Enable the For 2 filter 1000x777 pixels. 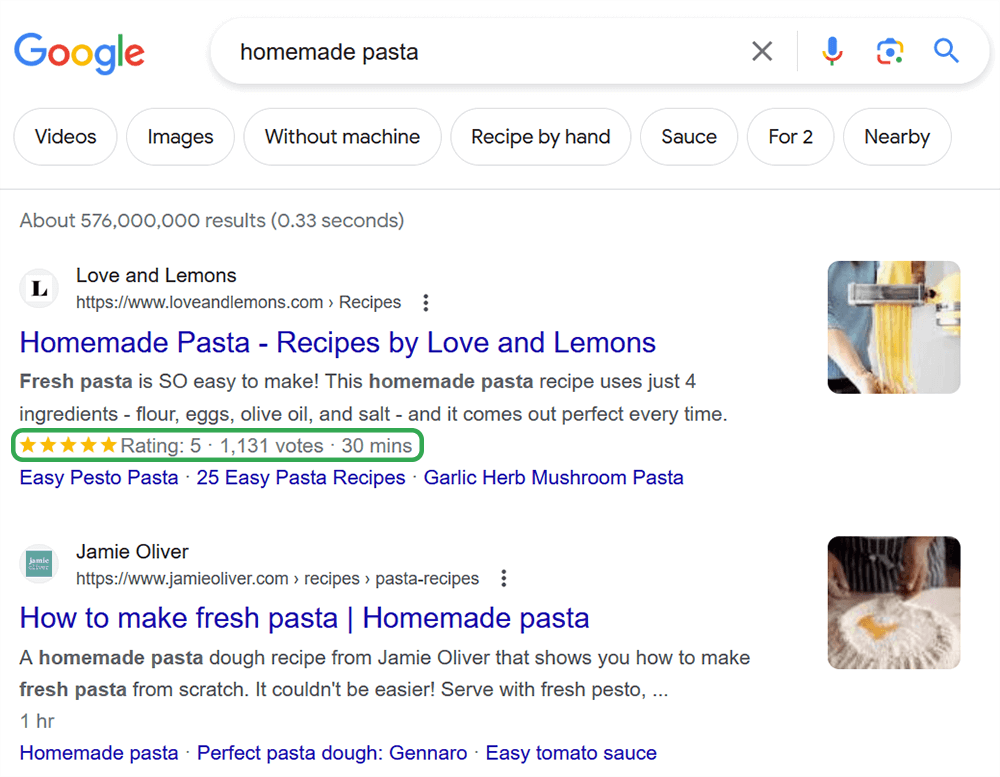tap(790, 137)
